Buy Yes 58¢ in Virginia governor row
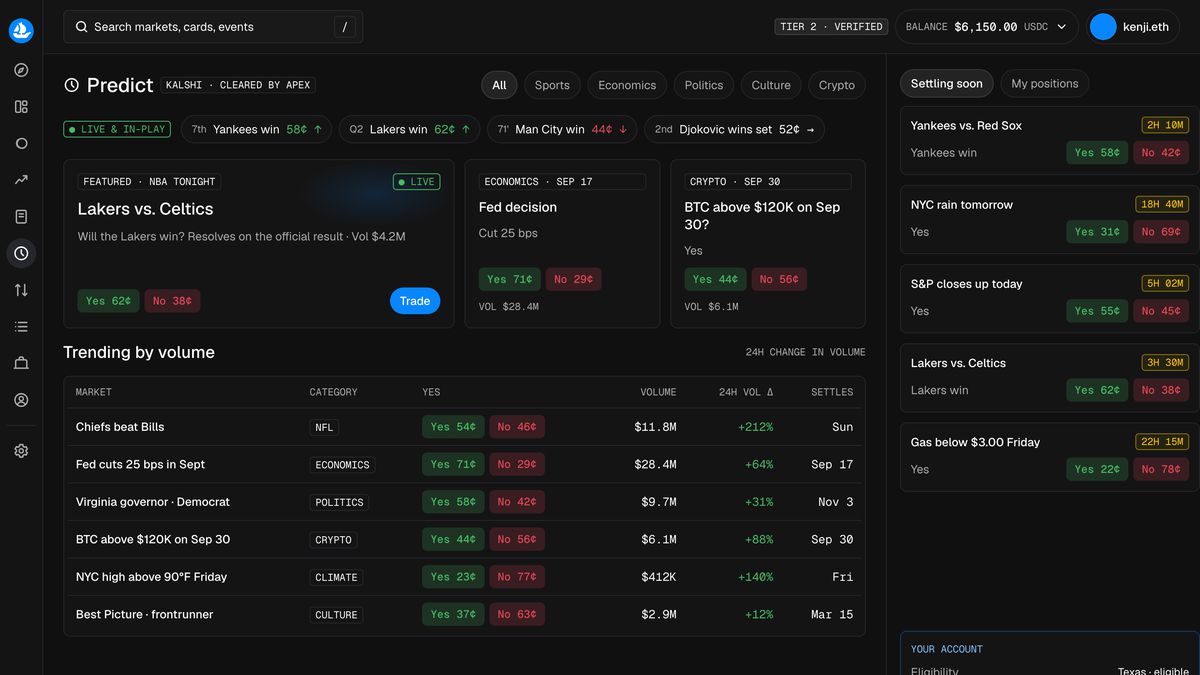Screen dimensions: 1200x675 coord(453,502)
